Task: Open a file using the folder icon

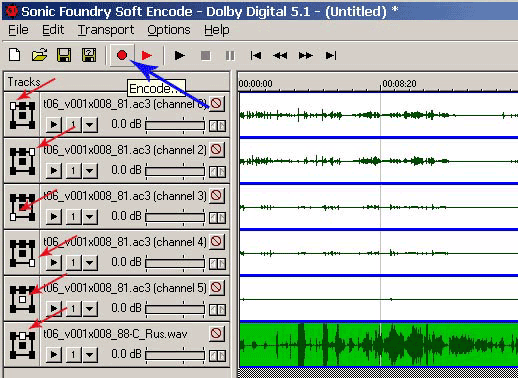Action: 39,55
